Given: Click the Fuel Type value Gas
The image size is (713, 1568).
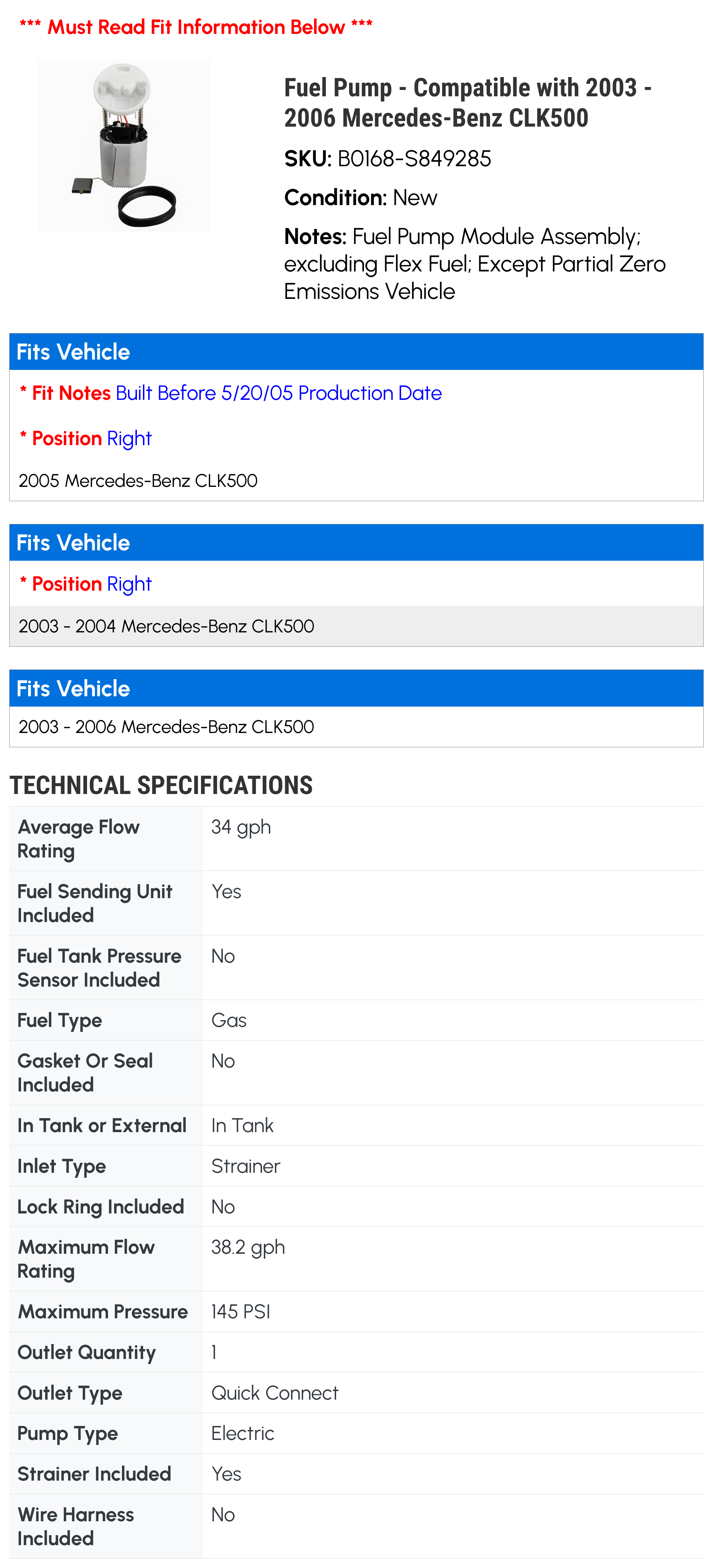Looking at the screenshot, I should (229, 1020).
